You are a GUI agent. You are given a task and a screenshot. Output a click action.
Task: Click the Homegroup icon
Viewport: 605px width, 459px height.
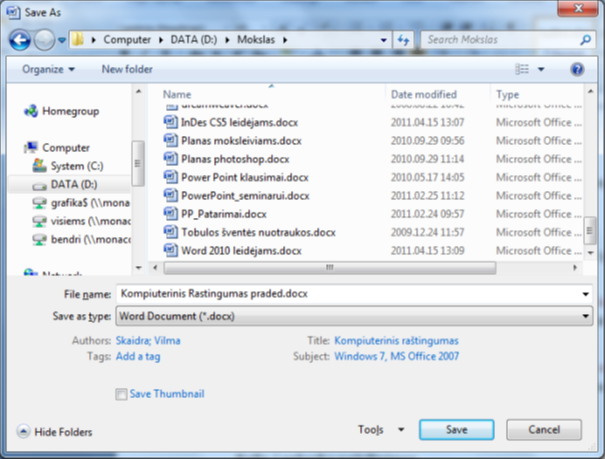point(31,111)
